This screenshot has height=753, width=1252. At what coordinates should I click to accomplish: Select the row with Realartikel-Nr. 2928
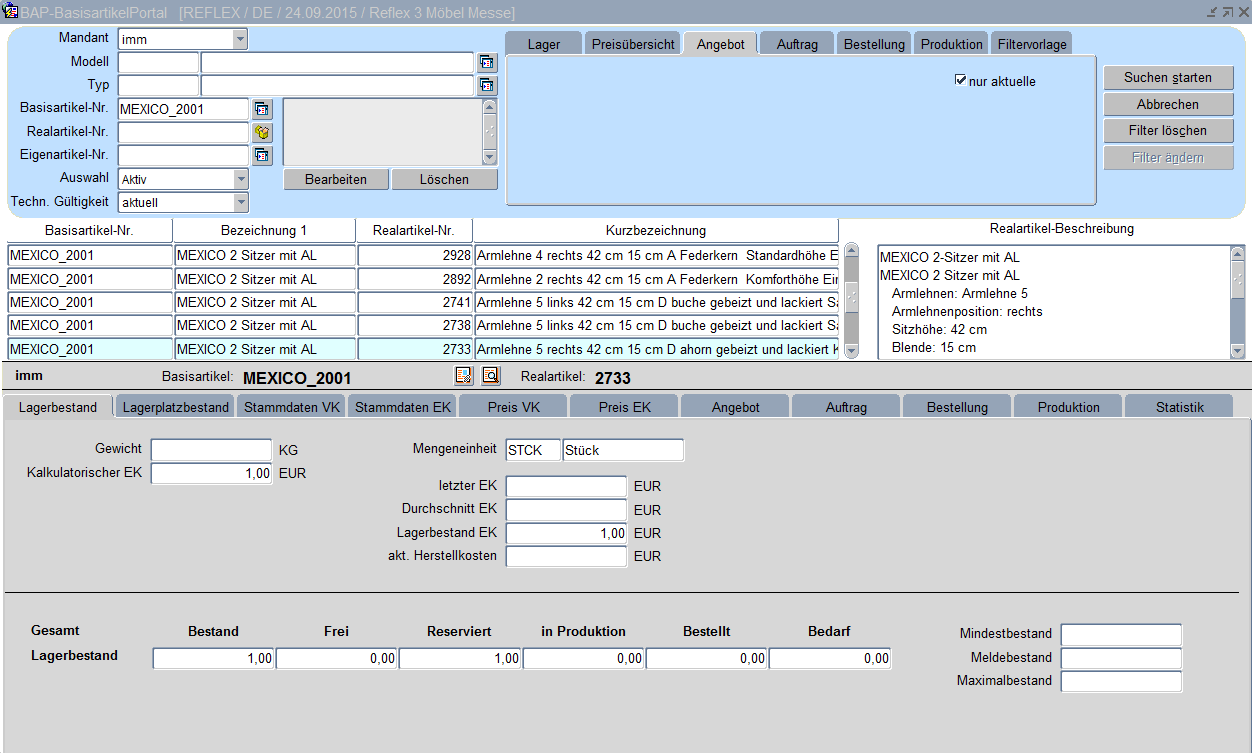(415, 255)
